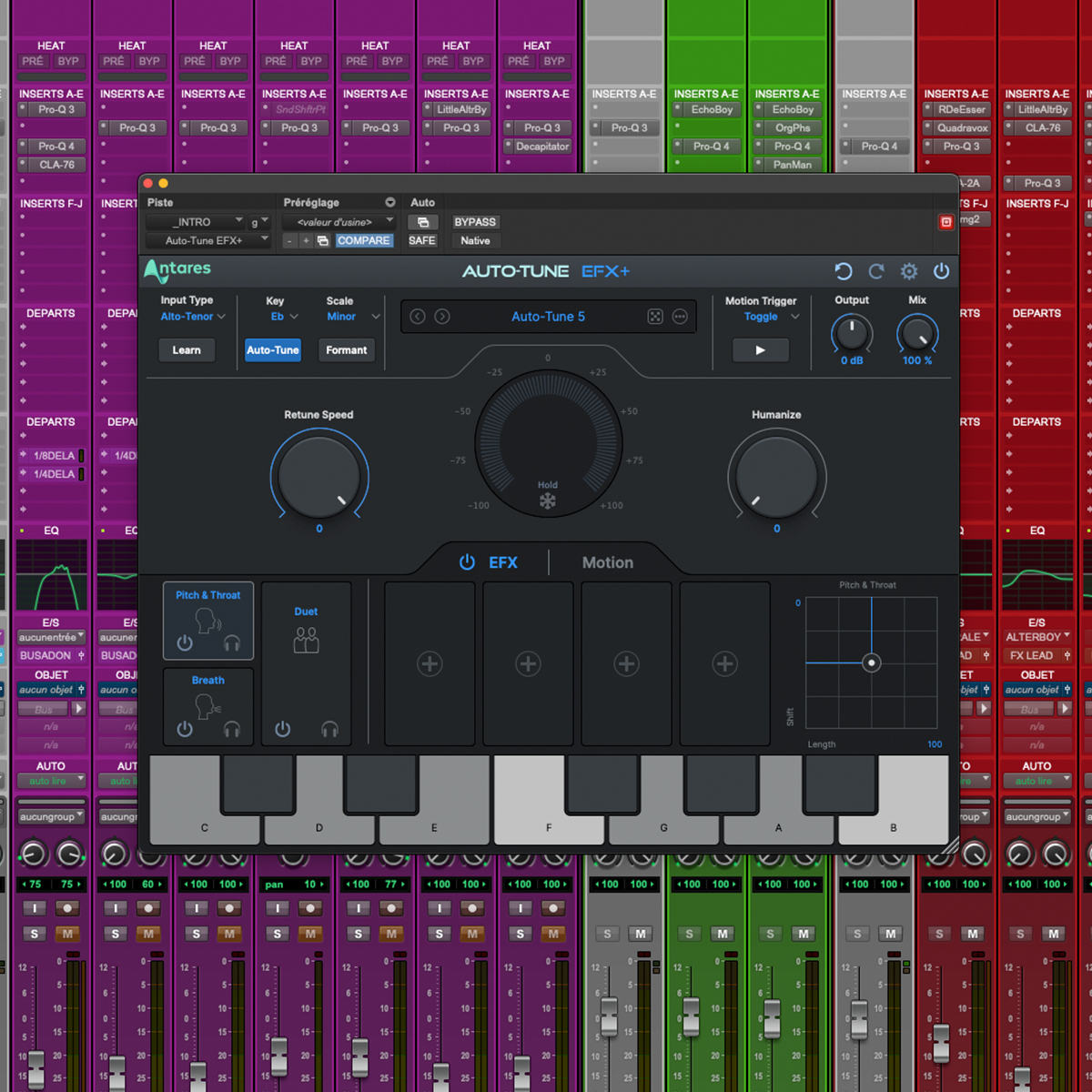Add effect in third empty slot
This screenshot has width=1092, height=1092.
pos(626,664)
